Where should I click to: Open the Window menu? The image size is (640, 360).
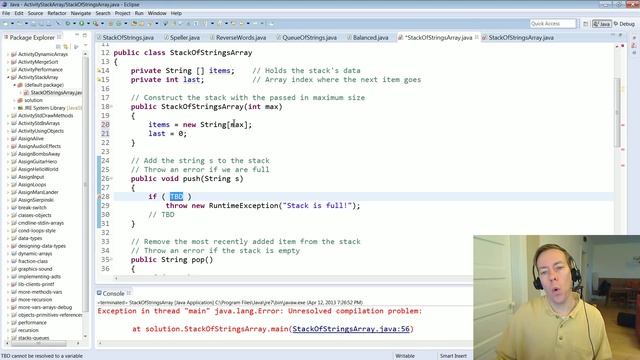[157, 13]
